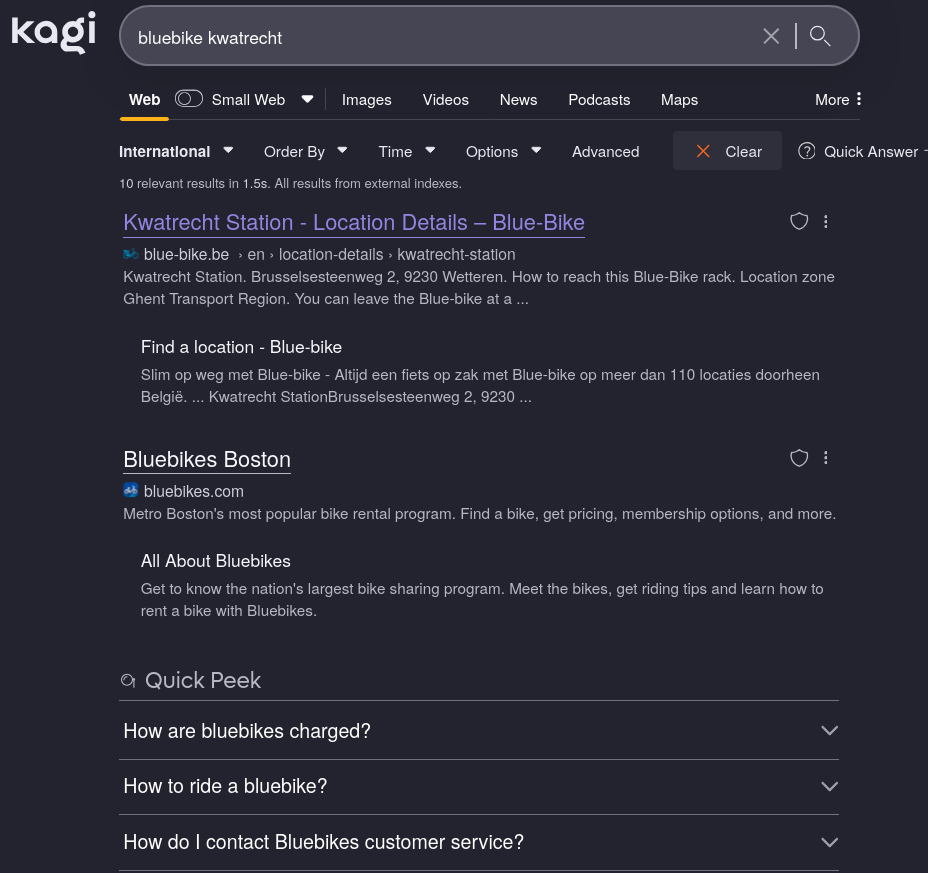Click shield icon for Kwatrecht Station result
928x873 pixels.
[x=799, y=221]
